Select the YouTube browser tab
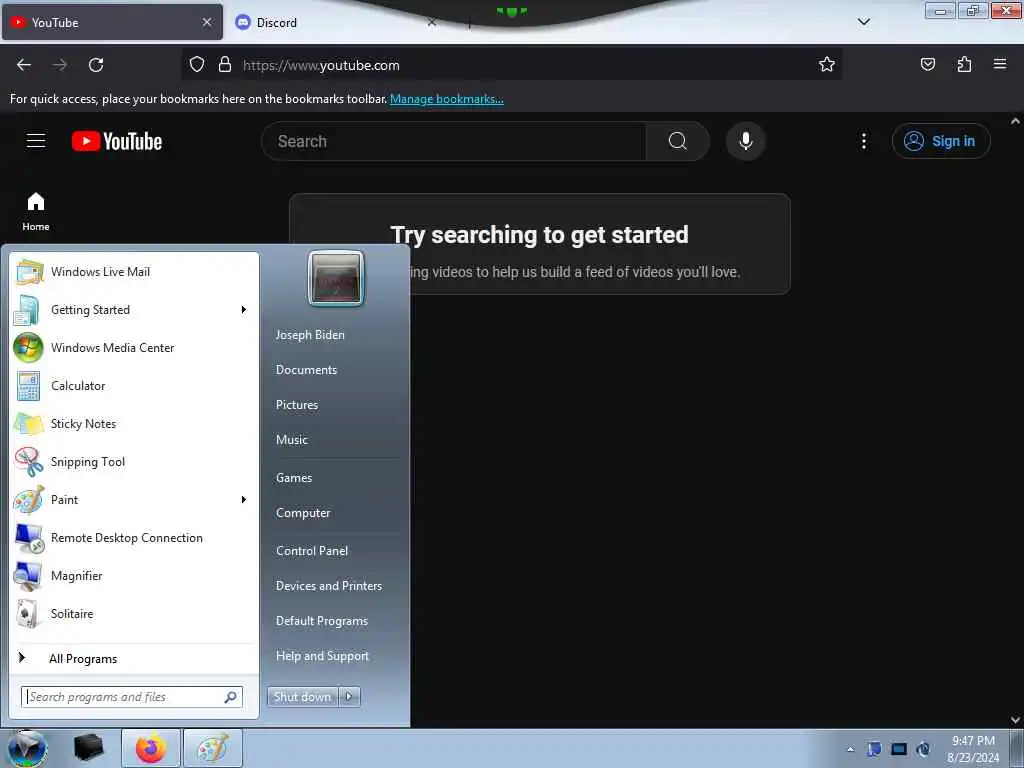Screen dimensions: 1024x768 (x=112, y=22)
